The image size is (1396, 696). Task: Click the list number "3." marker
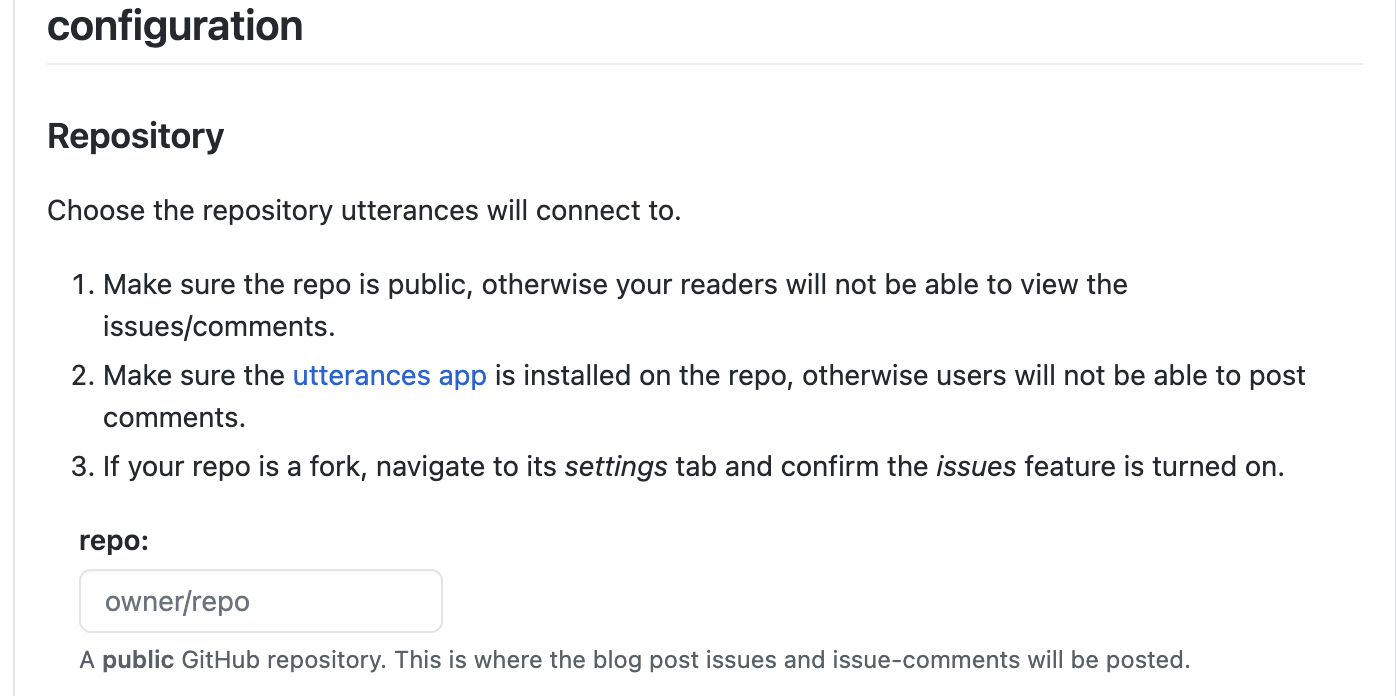[x=82, y=466]
